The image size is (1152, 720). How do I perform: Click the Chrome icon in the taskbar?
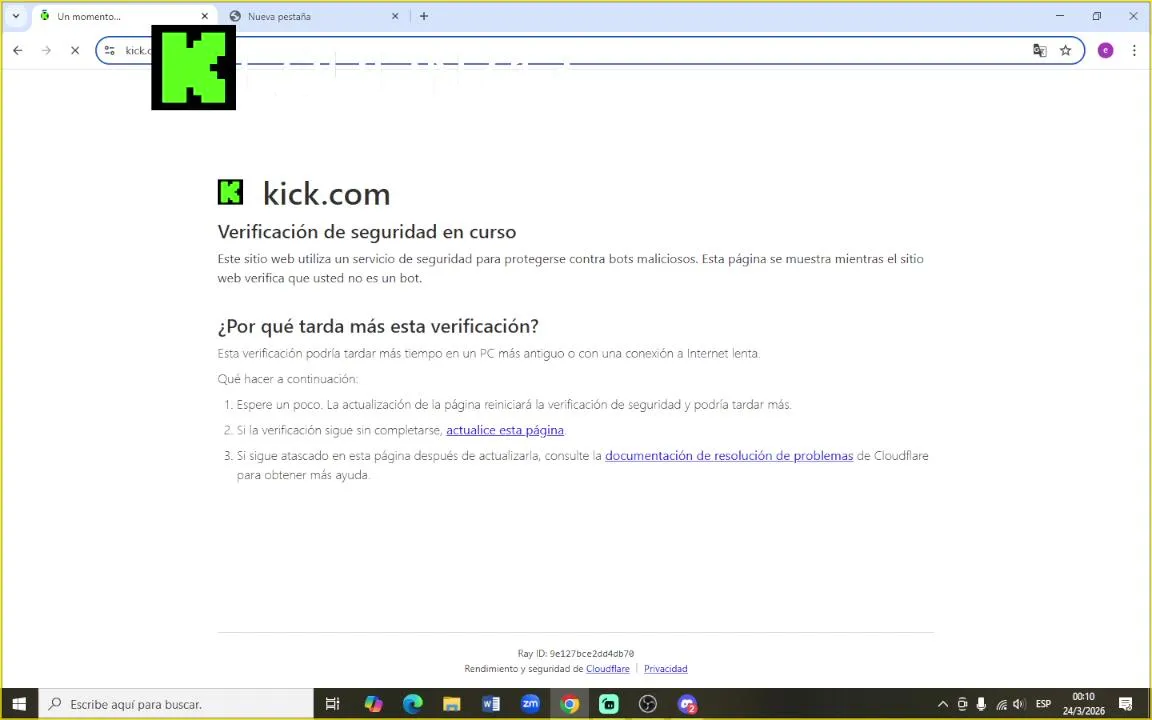569,704
